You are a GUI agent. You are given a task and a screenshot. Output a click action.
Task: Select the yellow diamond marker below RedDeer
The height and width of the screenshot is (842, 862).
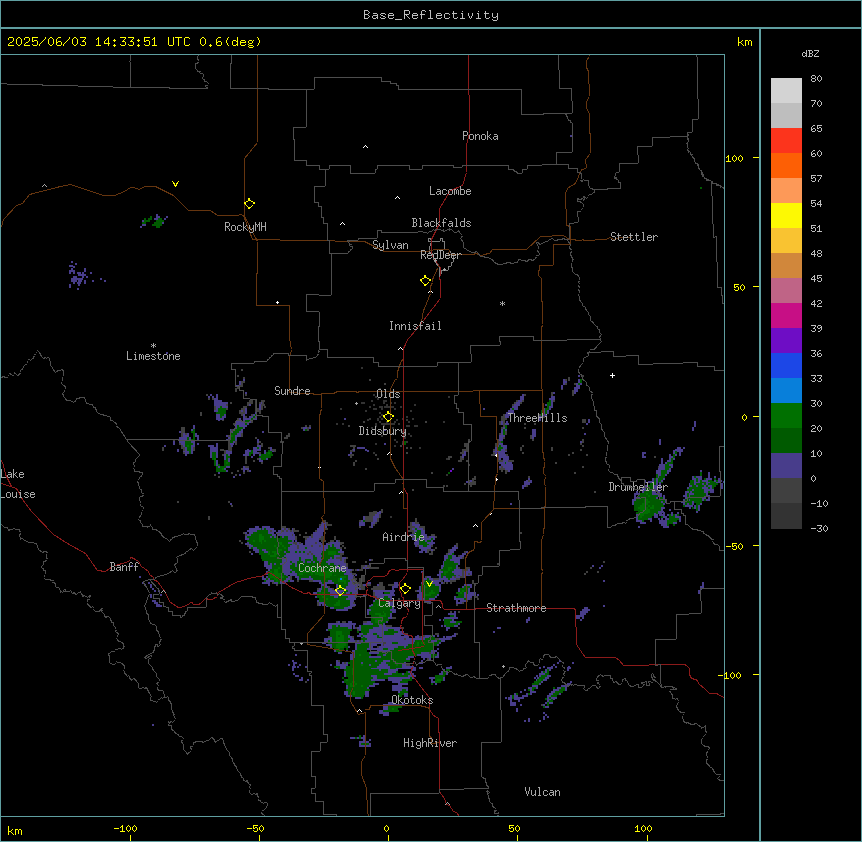point(426,281)
